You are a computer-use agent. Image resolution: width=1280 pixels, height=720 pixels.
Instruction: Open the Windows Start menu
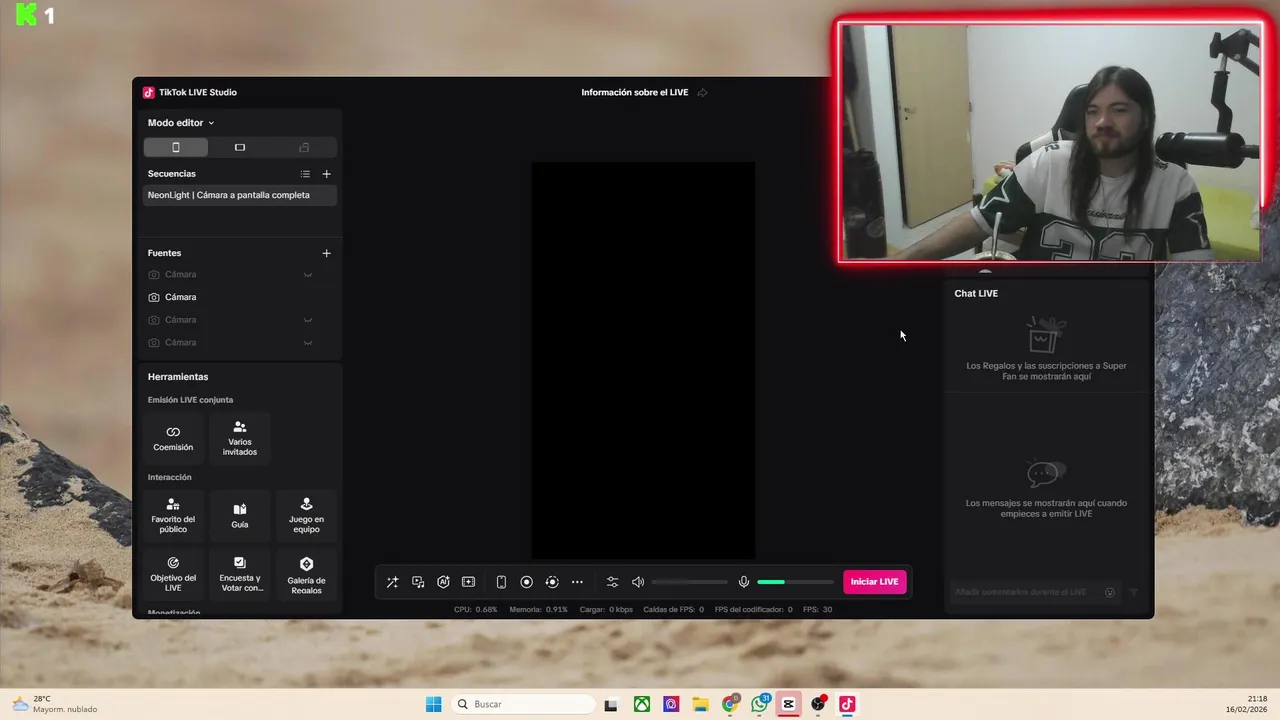433,704
